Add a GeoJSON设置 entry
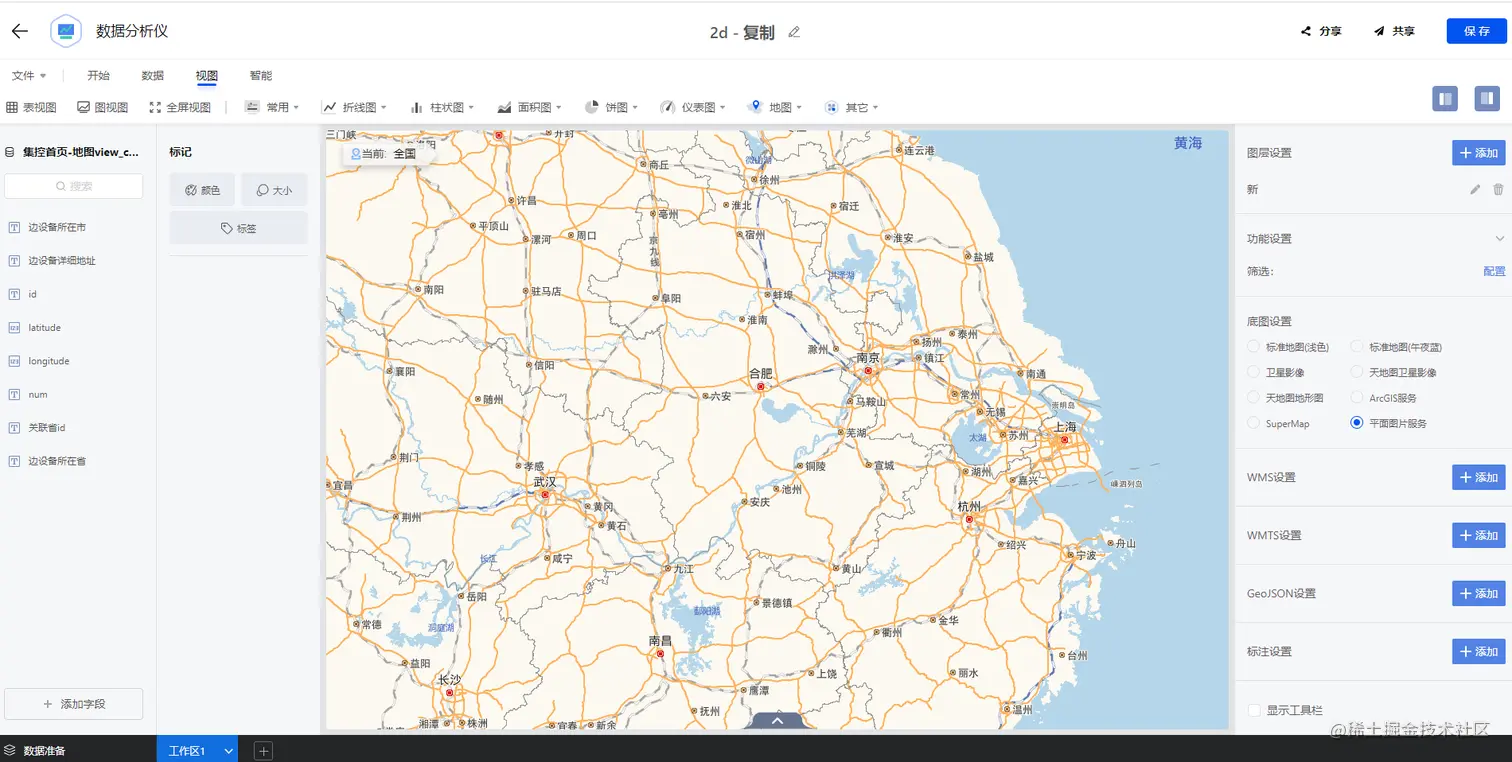Screen dimensions: 1512x762 pos(1478,593)
